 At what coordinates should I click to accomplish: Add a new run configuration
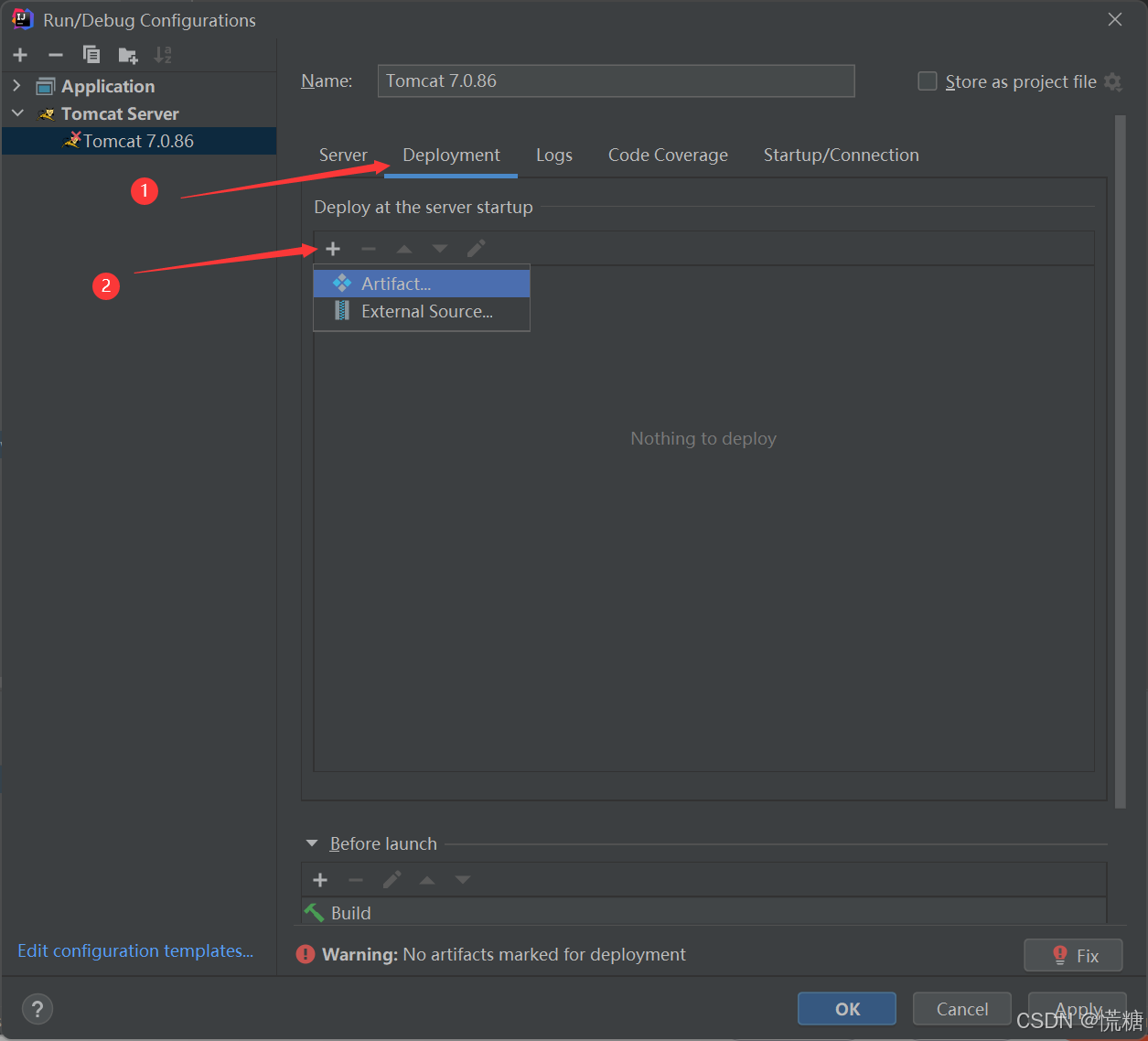click(x=20, y=55)
